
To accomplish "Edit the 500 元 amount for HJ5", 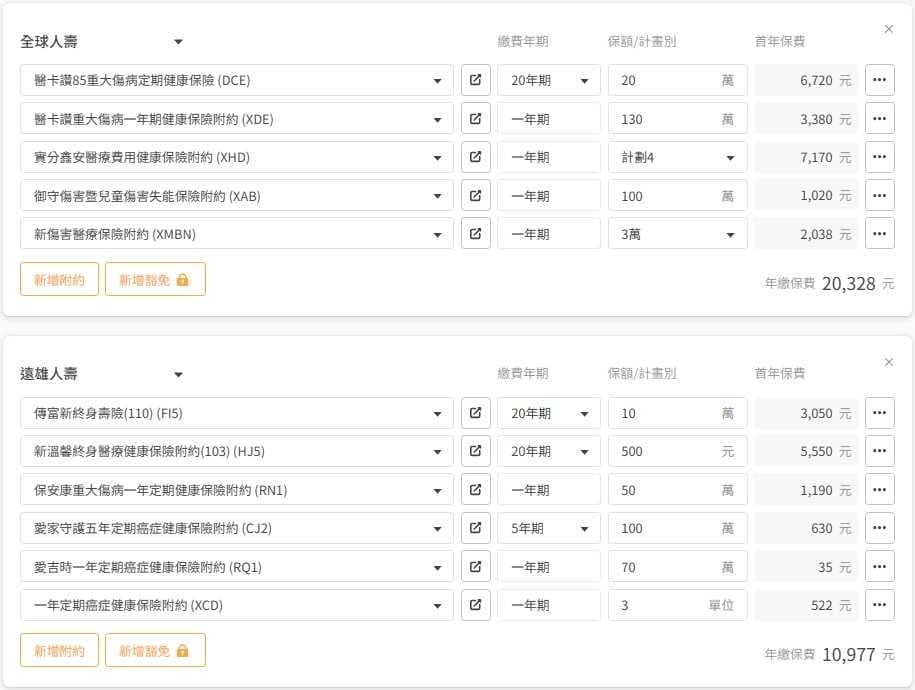I will [x=677, y=451].
